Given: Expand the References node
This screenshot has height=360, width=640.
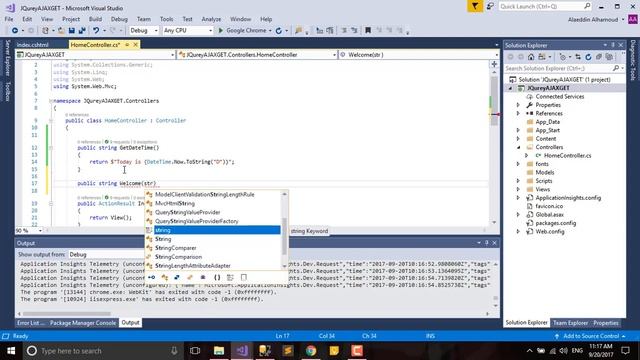Looking at the screenshot, I should tap(518, 113).
